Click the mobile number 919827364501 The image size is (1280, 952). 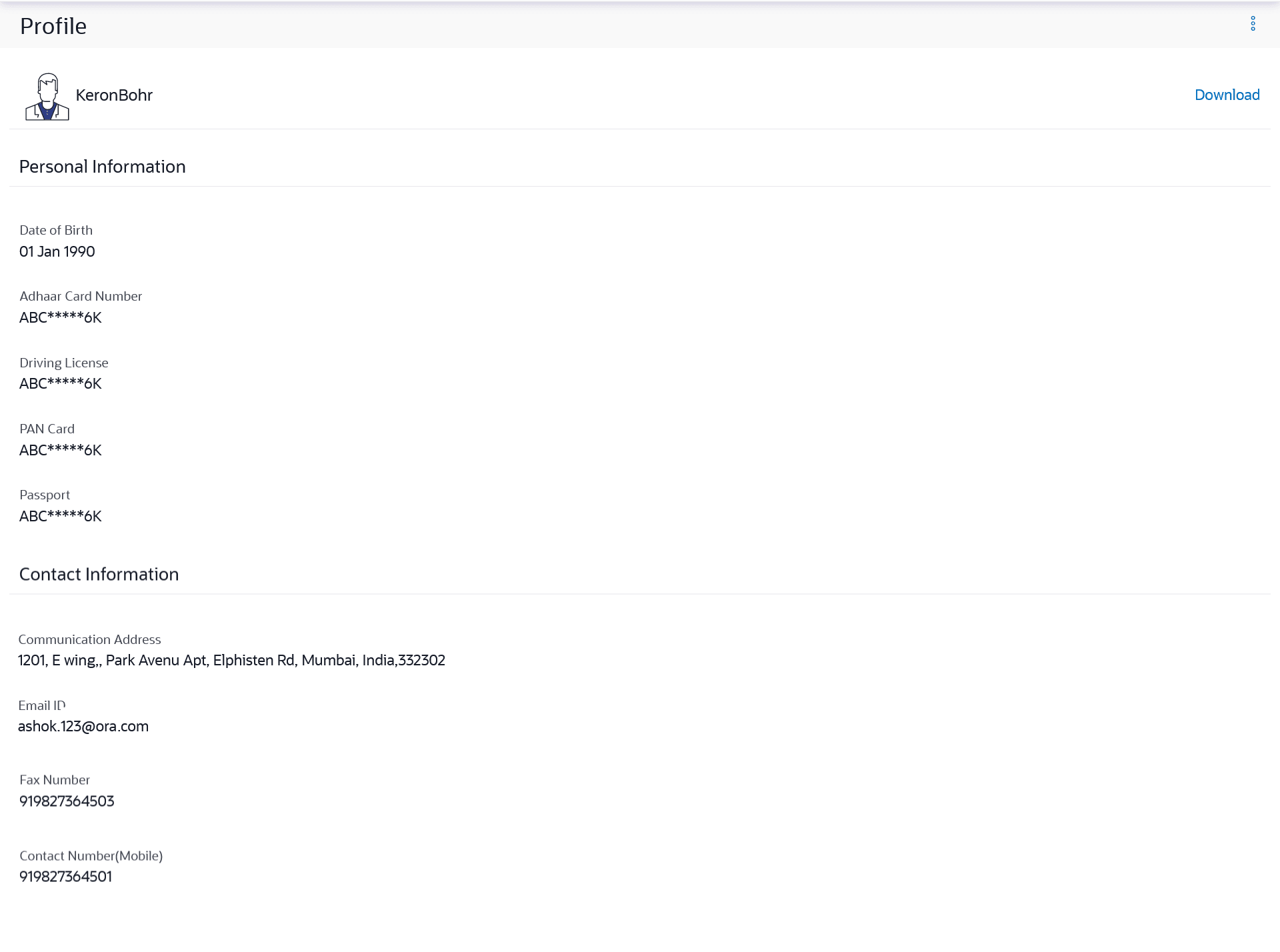[65, 877]
